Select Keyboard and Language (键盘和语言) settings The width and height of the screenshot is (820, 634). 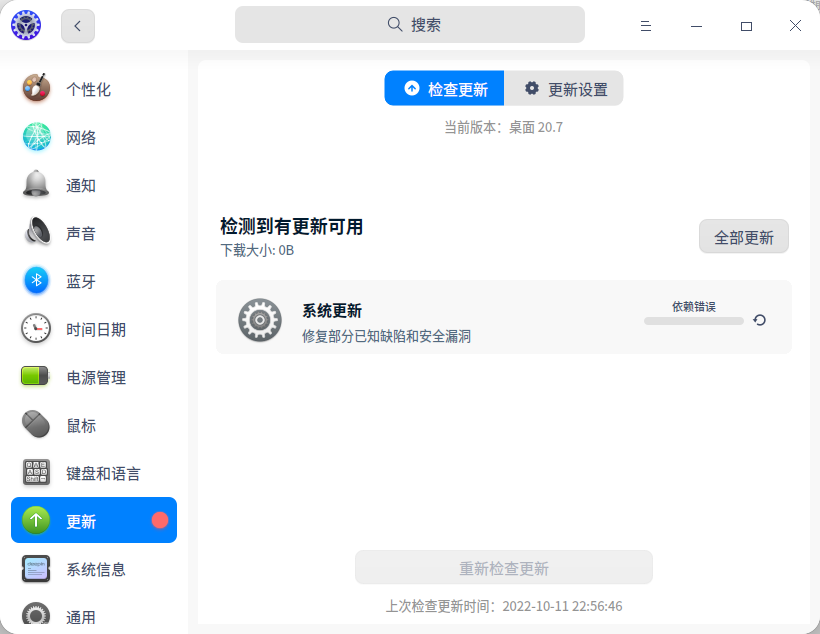click(35, 473)
